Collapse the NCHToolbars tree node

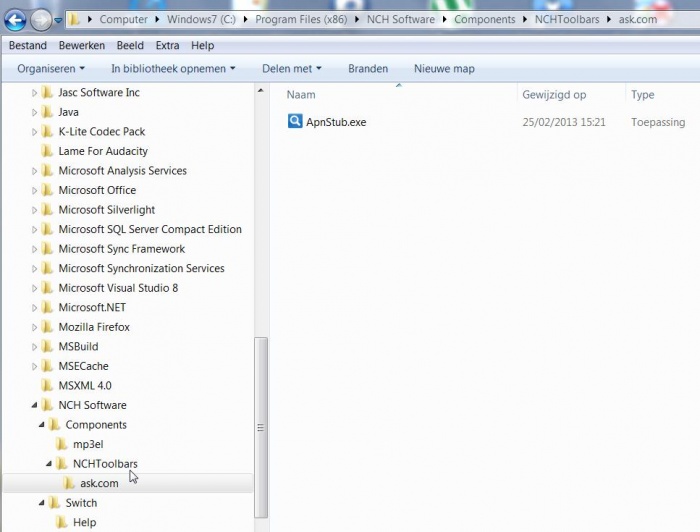coord(49,464)
